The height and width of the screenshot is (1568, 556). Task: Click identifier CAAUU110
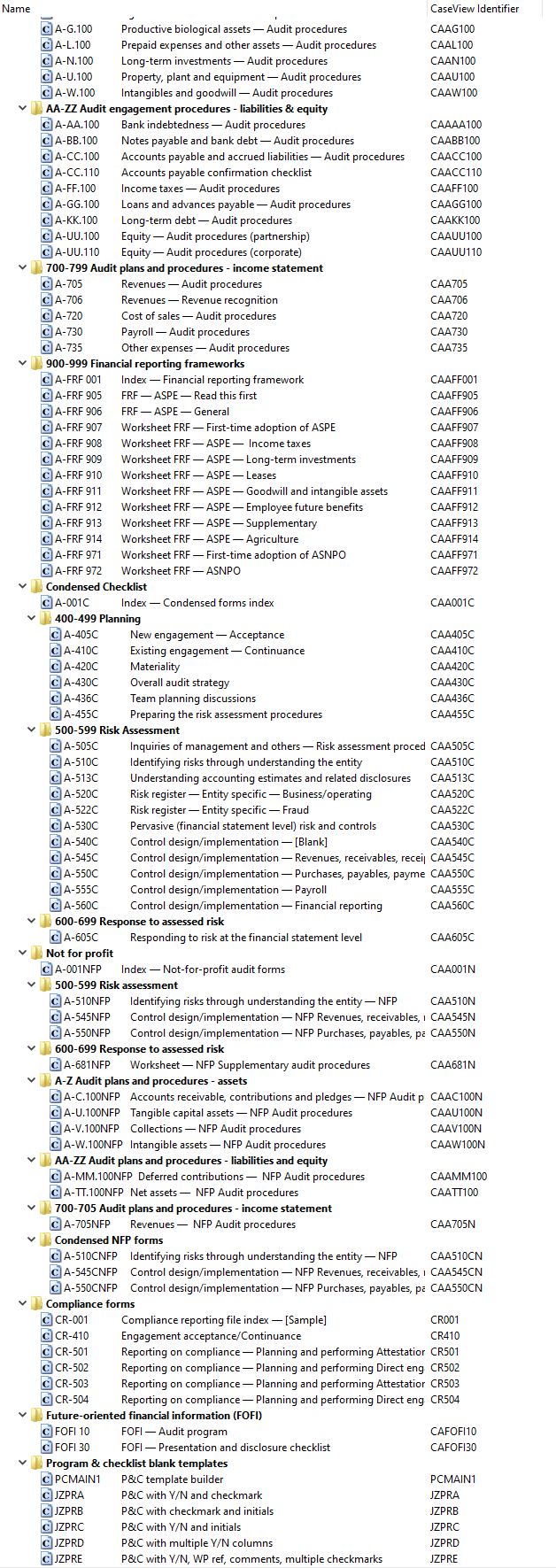pyautogui.click(x=456, y=252)
